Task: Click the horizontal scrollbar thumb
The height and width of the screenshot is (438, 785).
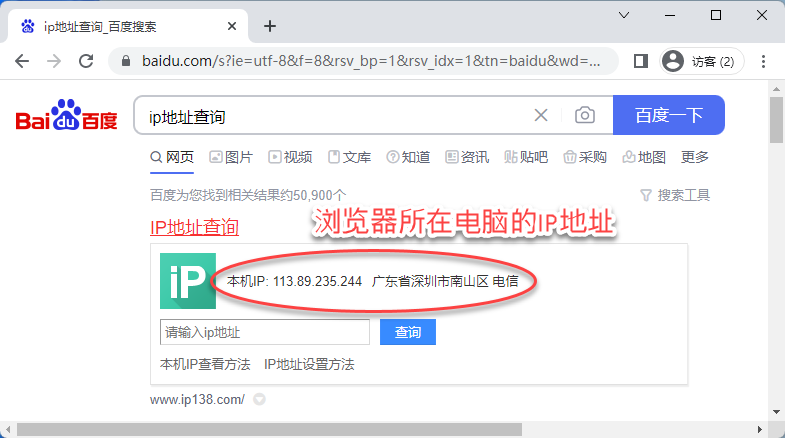Action: point(269,429)
